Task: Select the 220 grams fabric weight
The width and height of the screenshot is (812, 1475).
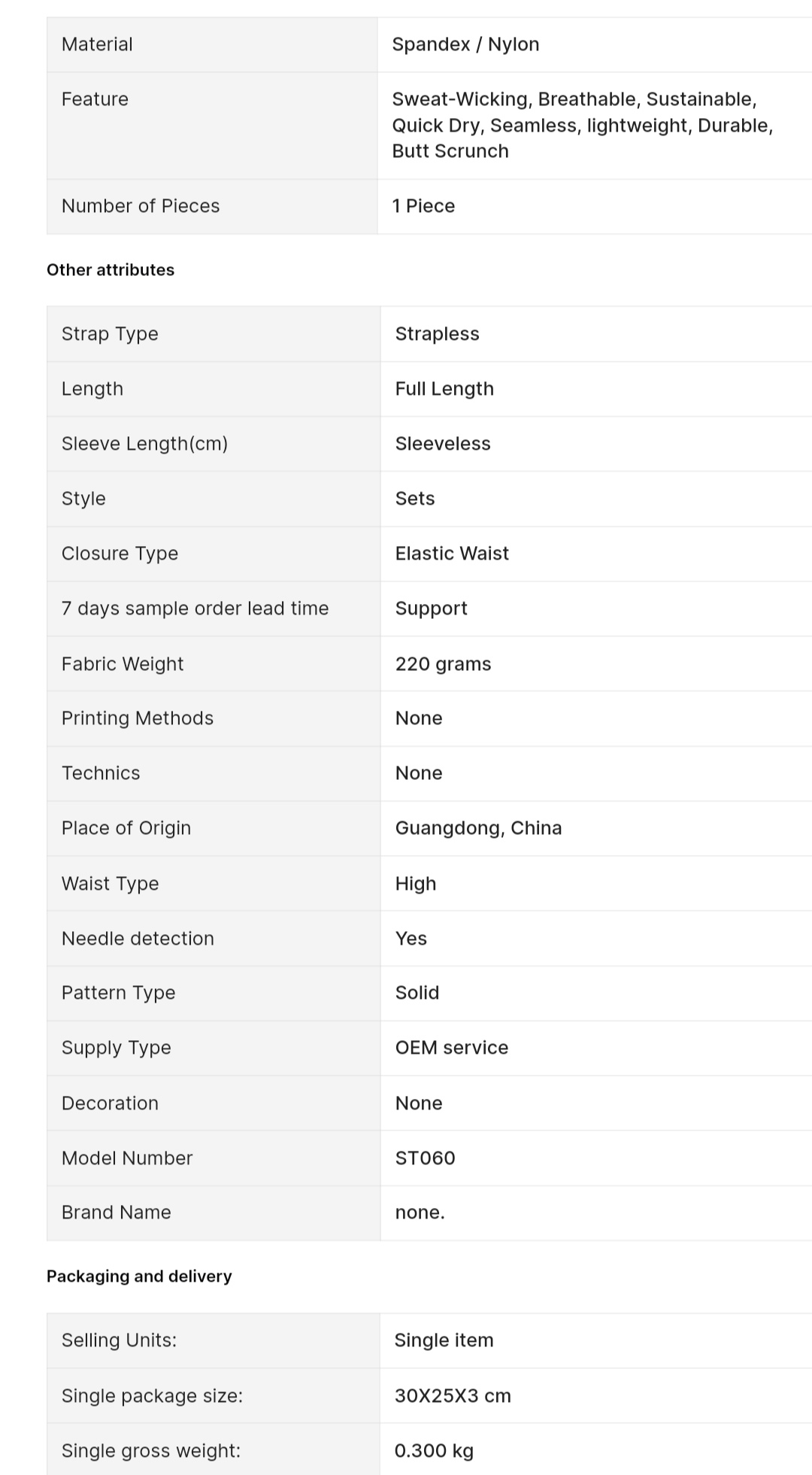Action: click(443, 664)
